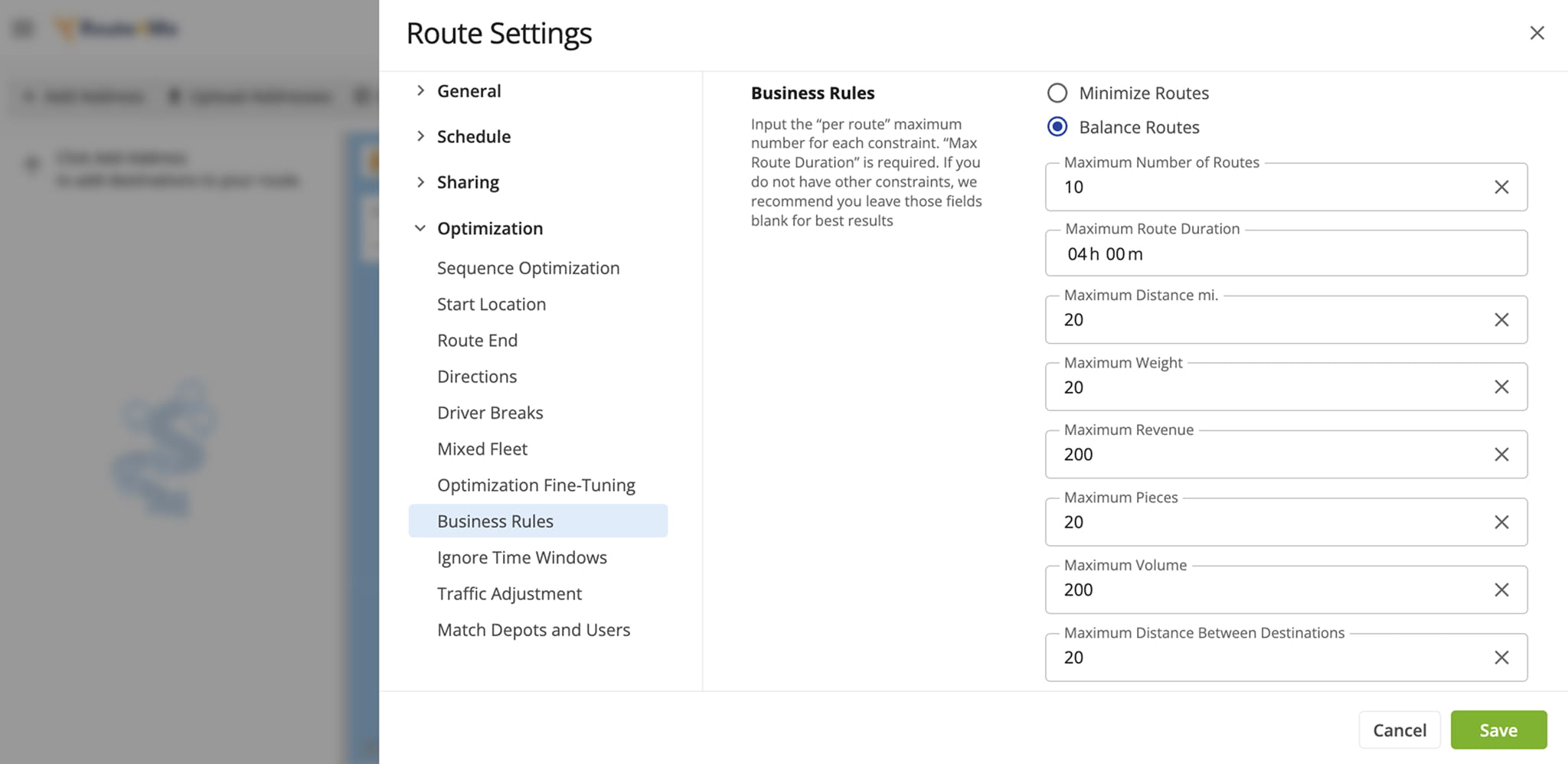Clear the Maximum Number of Routes field
The image size is (1568, 764).
tap(1501, 188)
